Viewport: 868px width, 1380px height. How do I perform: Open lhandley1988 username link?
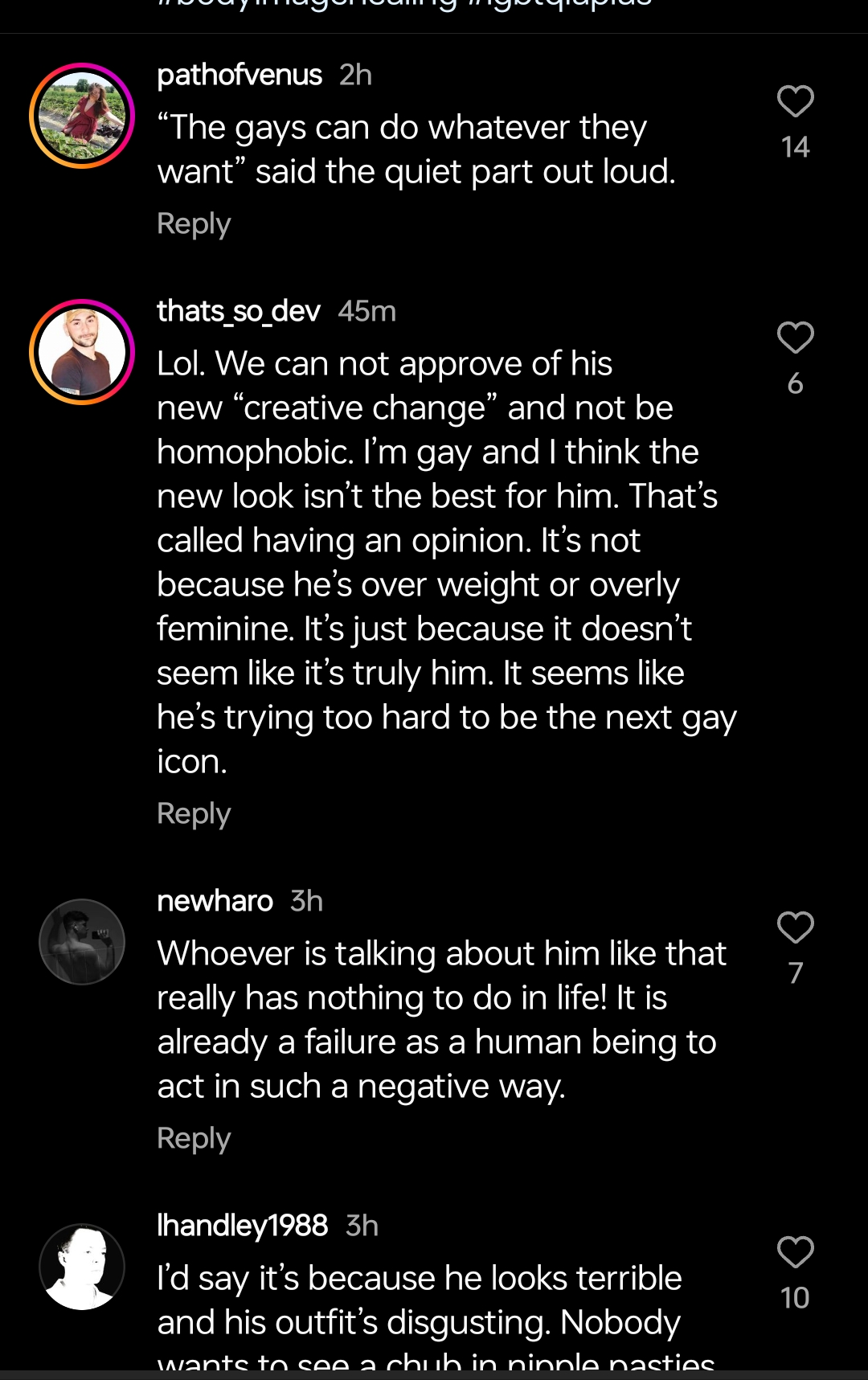pyautogui.click(x=242, y=1226)
